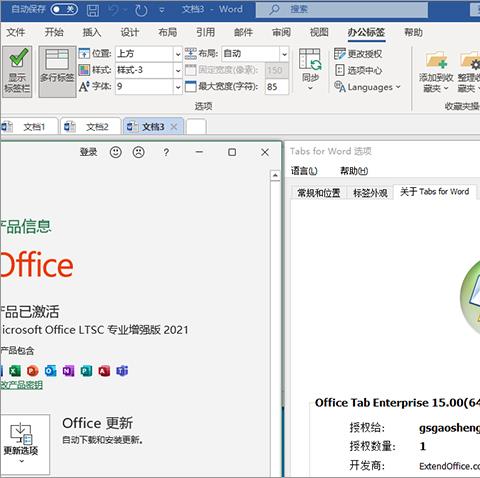Click the smiley face feedback icon

116,152
